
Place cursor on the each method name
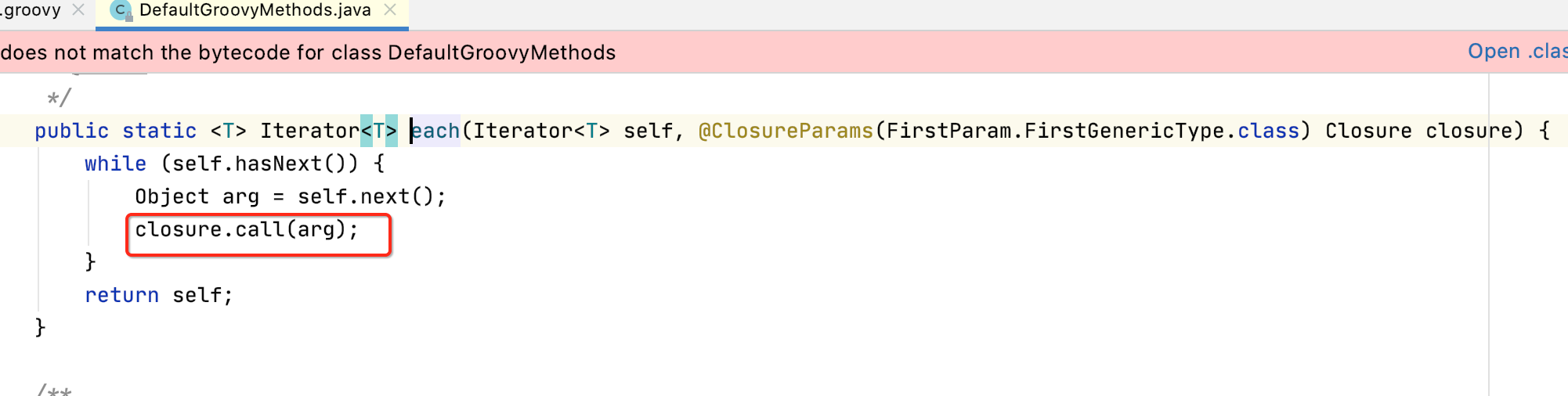[435, 131]
